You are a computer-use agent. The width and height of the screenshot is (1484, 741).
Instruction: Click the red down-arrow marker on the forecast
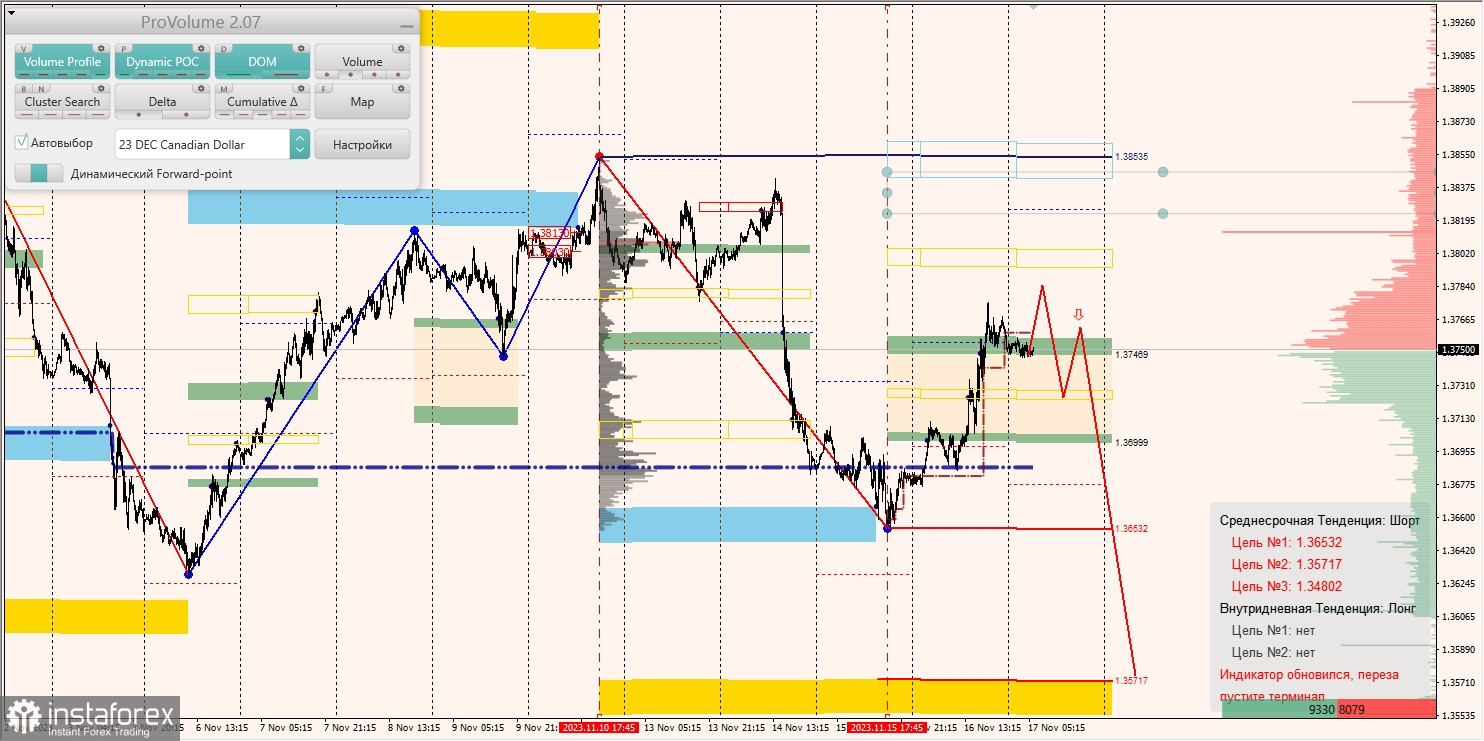[1079, 313]
